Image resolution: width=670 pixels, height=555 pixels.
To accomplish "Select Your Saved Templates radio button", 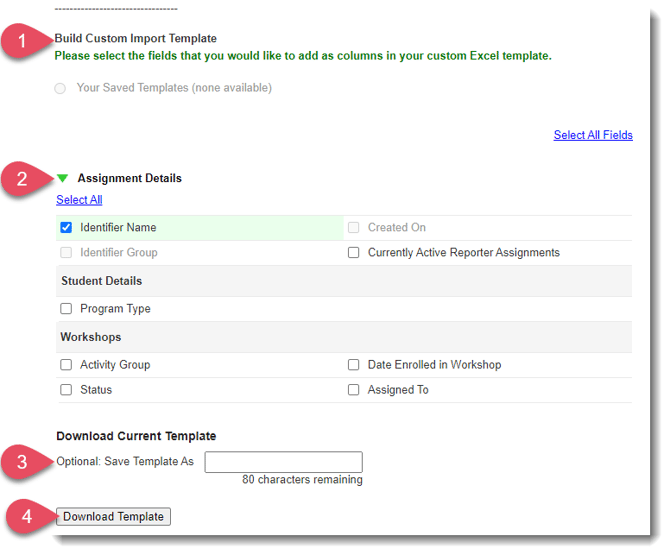I will tap(60, 88).
